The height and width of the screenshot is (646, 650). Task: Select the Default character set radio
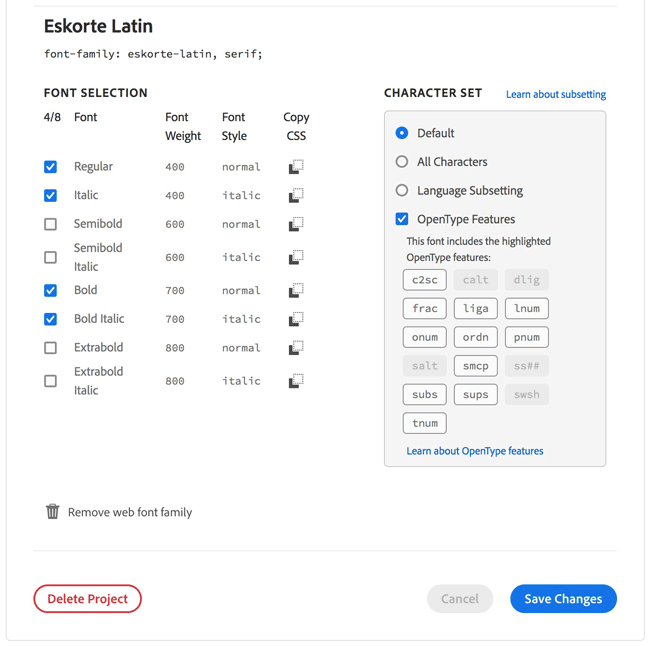click(x=402, y=133)
